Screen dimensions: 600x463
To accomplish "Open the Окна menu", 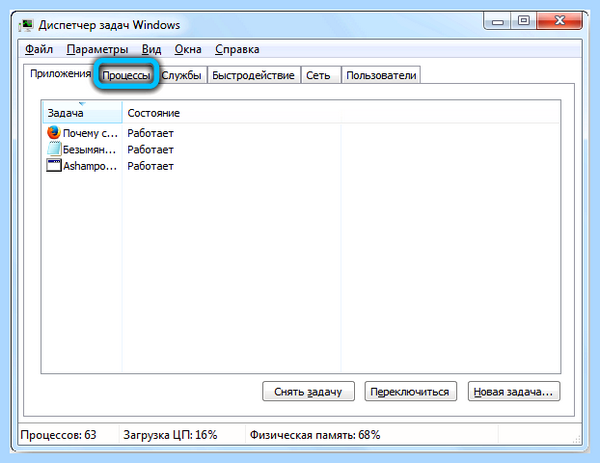I will 188,49.
